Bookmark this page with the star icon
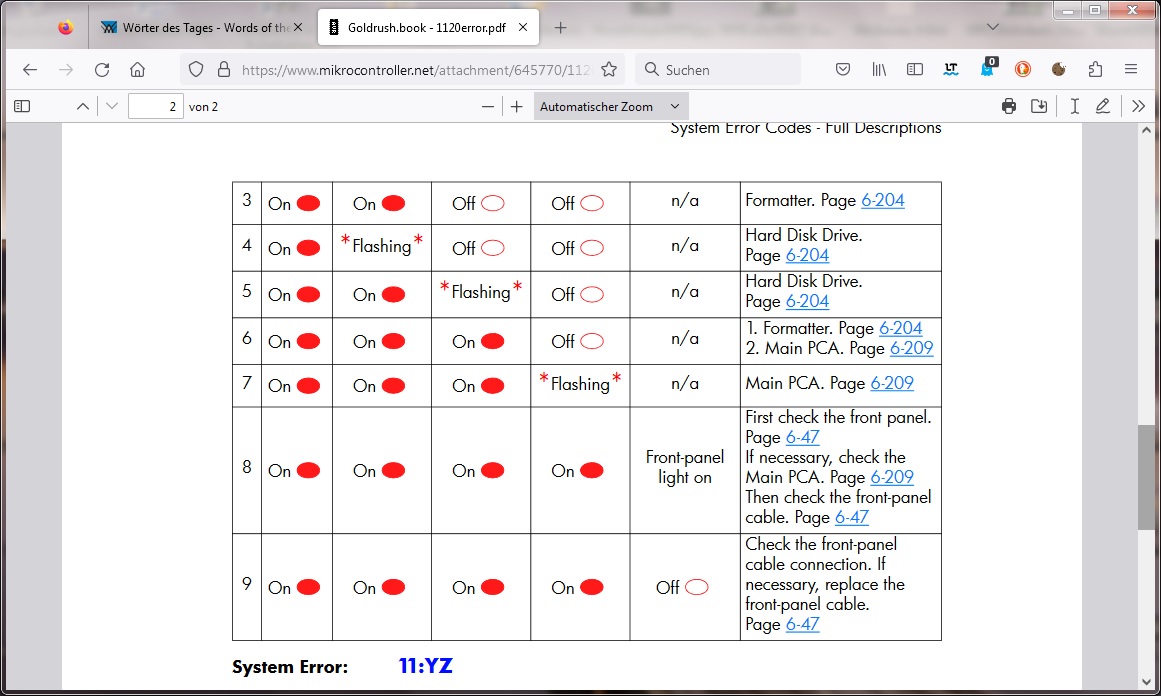 click(x=609, y=70)
